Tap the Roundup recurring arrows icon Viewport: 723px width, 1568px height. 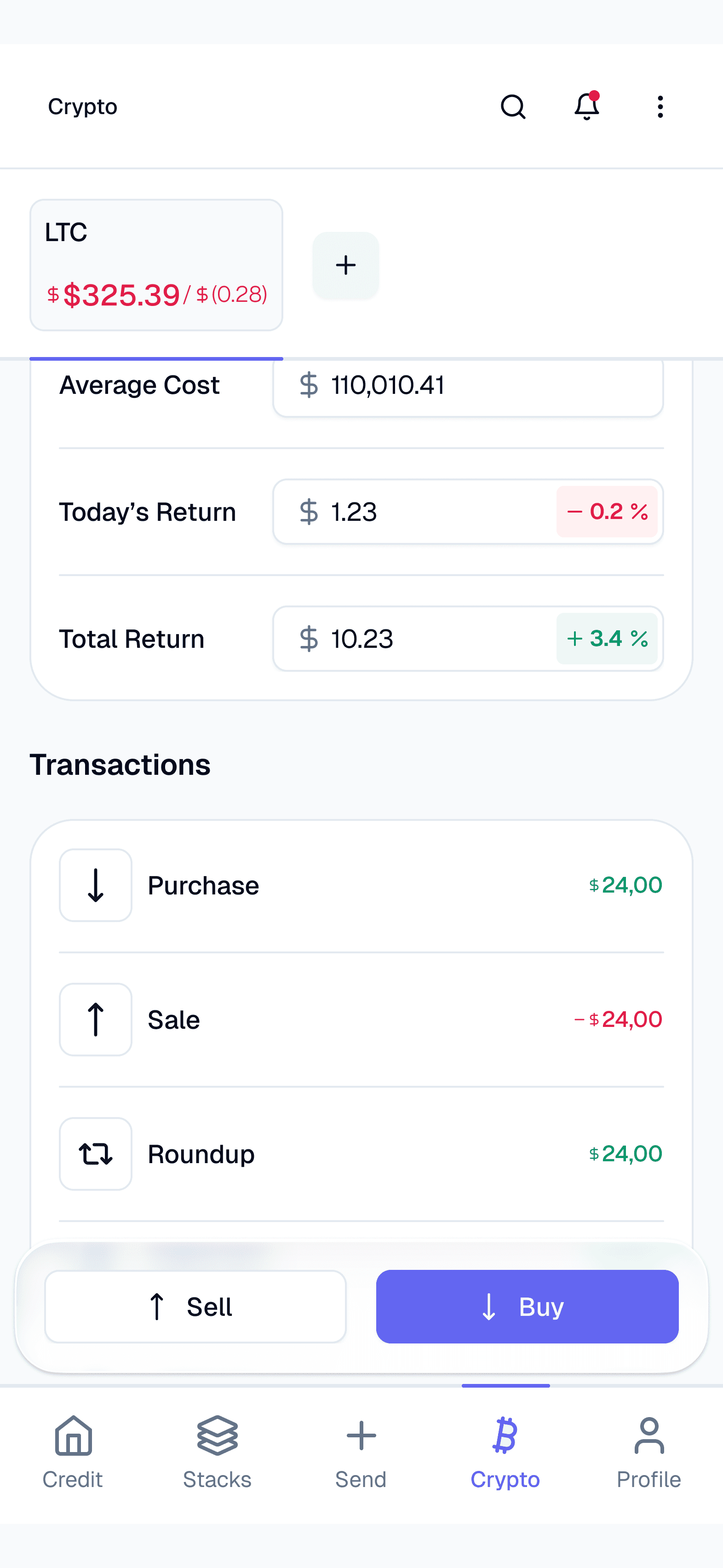(96, 1153)
